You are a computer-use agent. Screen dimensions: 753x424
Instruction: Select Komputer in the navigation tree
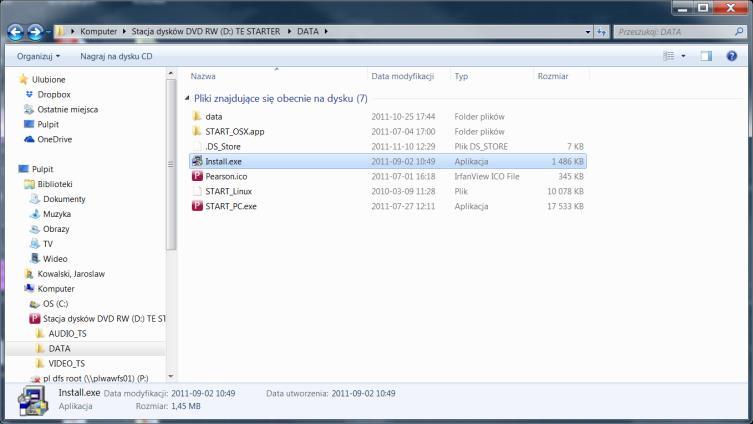[56, 289]
